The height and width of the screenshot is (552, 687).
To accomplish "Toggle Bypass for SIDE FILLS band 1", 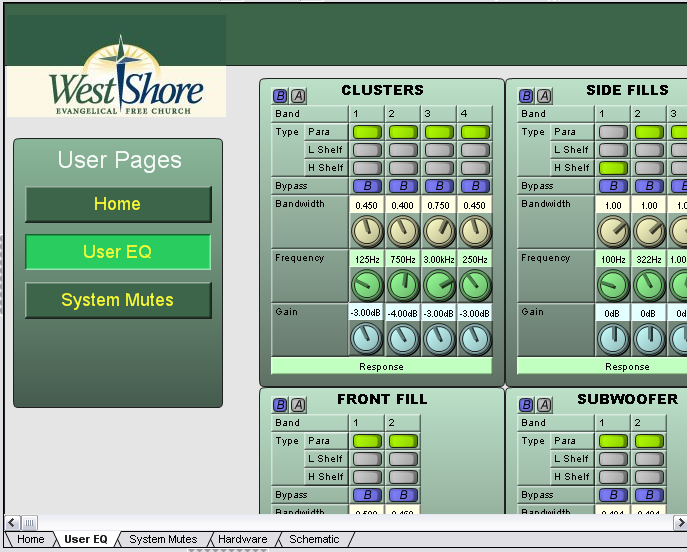I will [x=613, y=186].
